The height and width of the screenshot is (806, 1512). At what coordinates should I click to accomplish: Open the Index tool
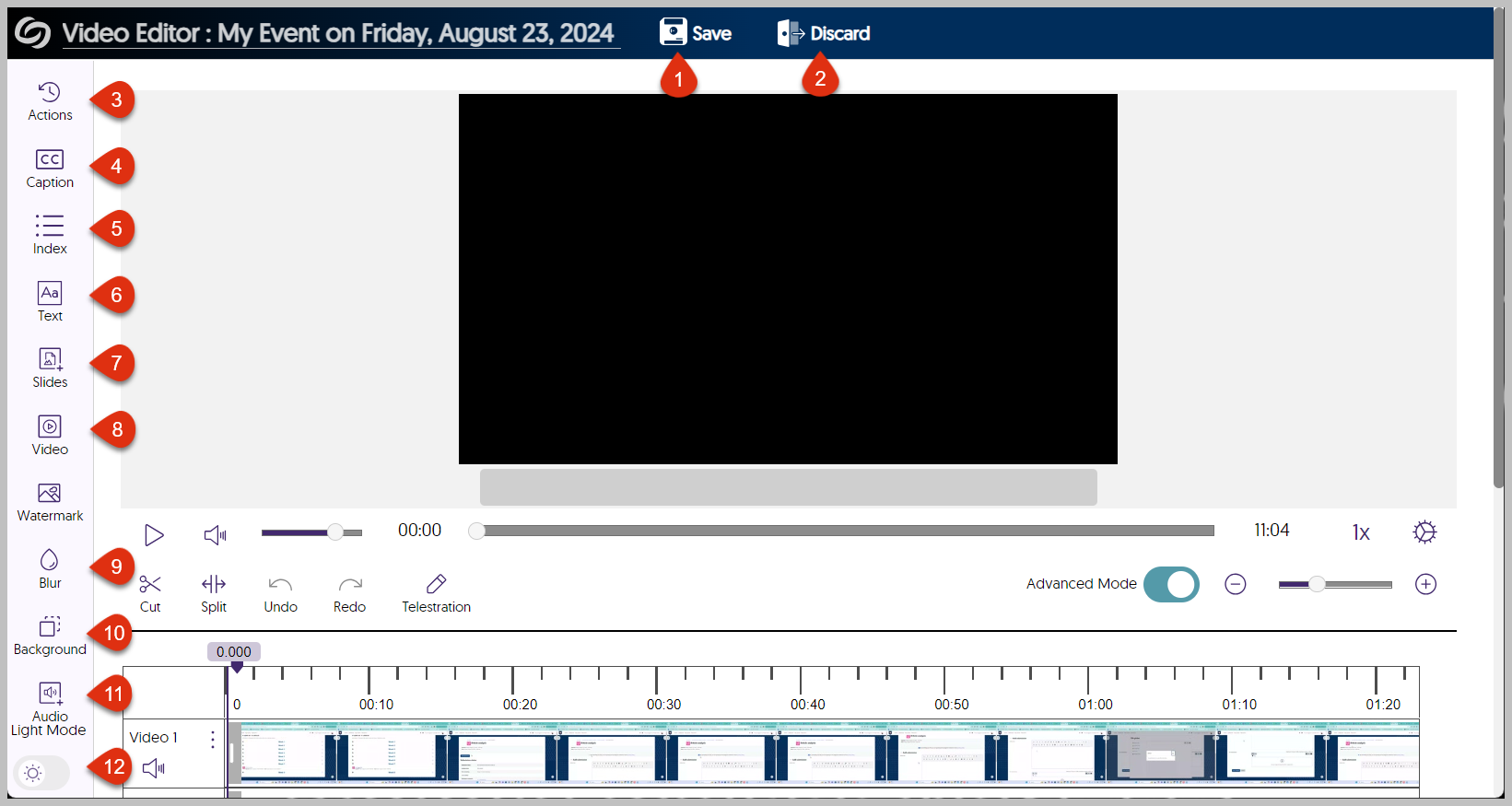pyautogui.click(x=50, y=235)
